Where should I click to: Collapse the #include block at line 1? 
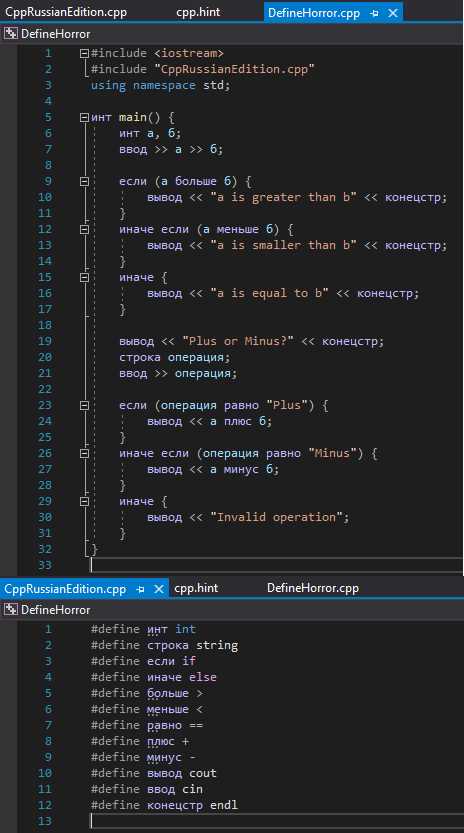(84, 53)
